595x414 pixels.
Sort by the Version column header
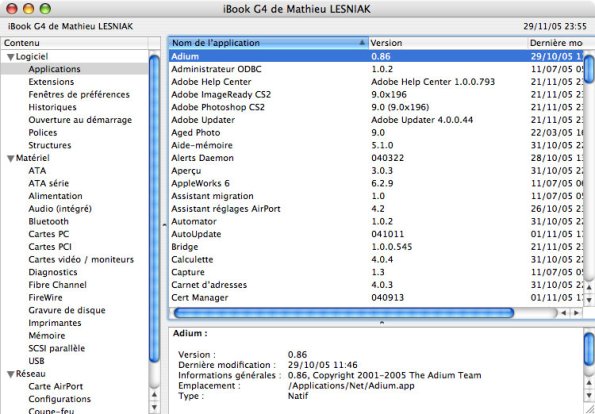point(448,43)
